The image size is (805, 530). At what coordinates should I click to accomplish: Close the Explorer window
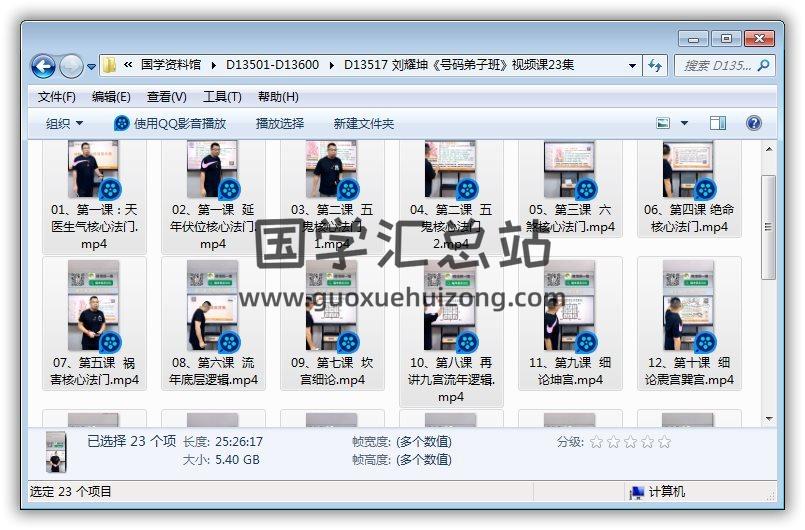[x=759, y=39]
